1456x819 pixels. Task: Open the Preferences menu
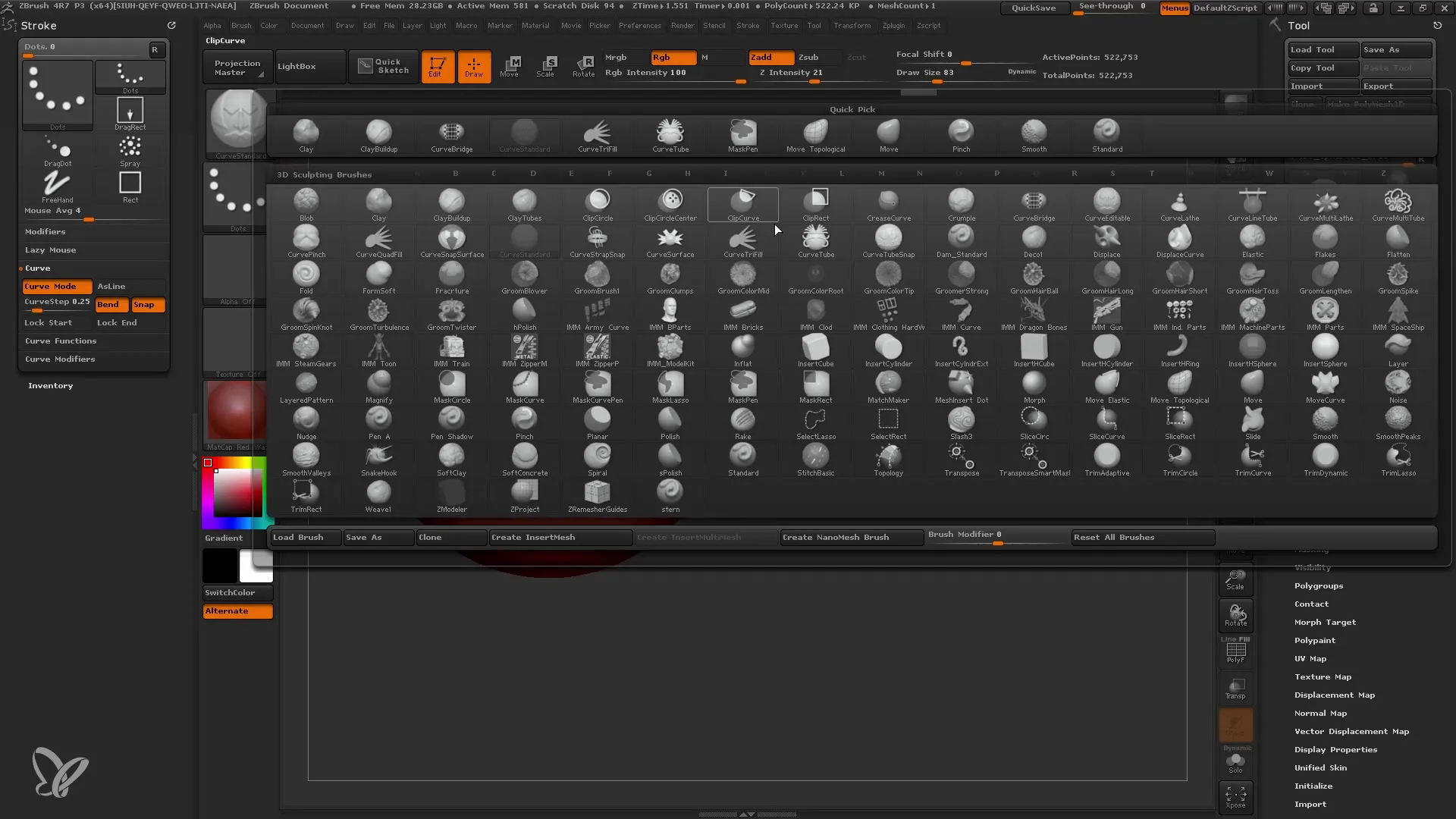tap(636, 25)
